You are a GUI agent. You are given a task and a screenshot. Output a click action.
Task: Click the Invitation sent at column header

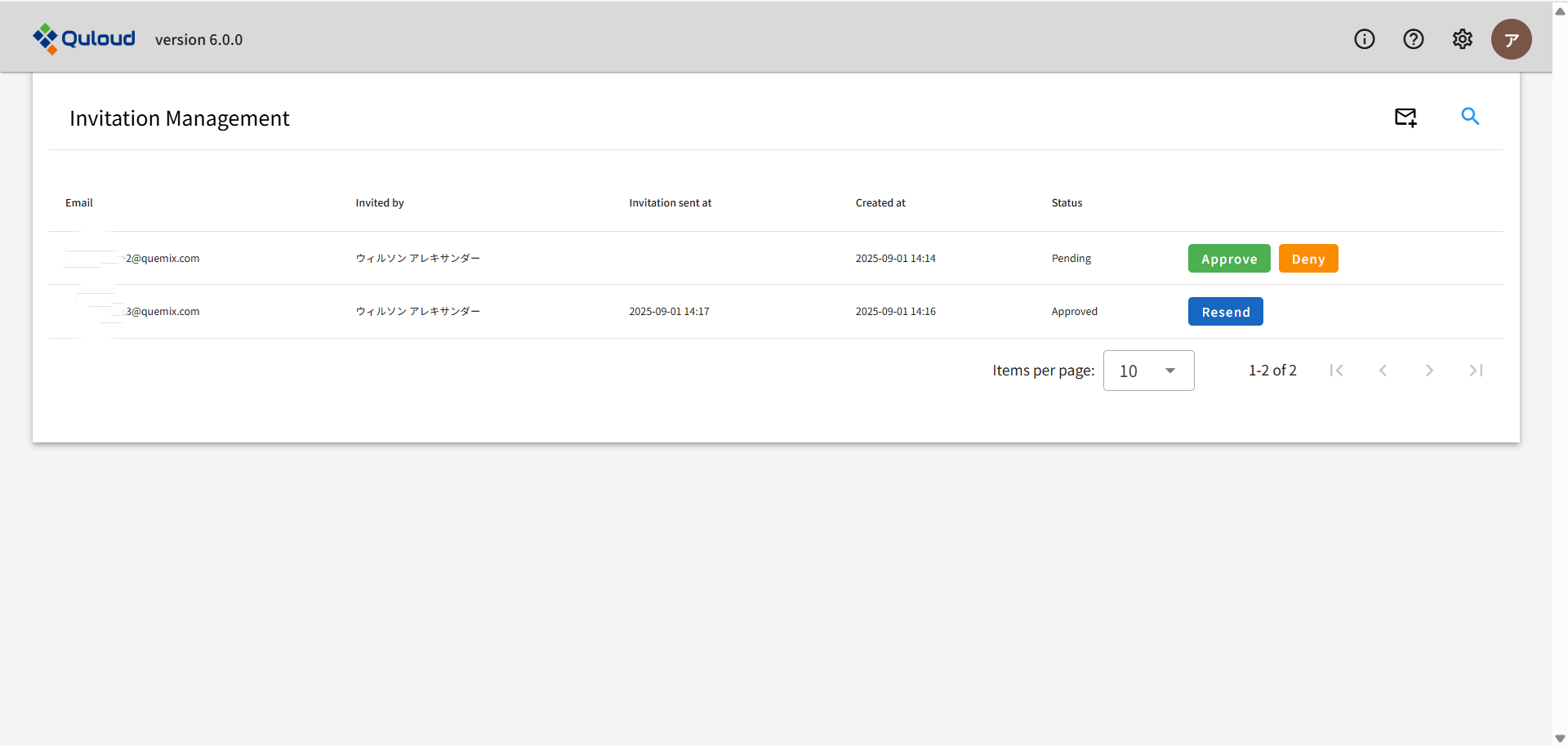click(670, 203)
